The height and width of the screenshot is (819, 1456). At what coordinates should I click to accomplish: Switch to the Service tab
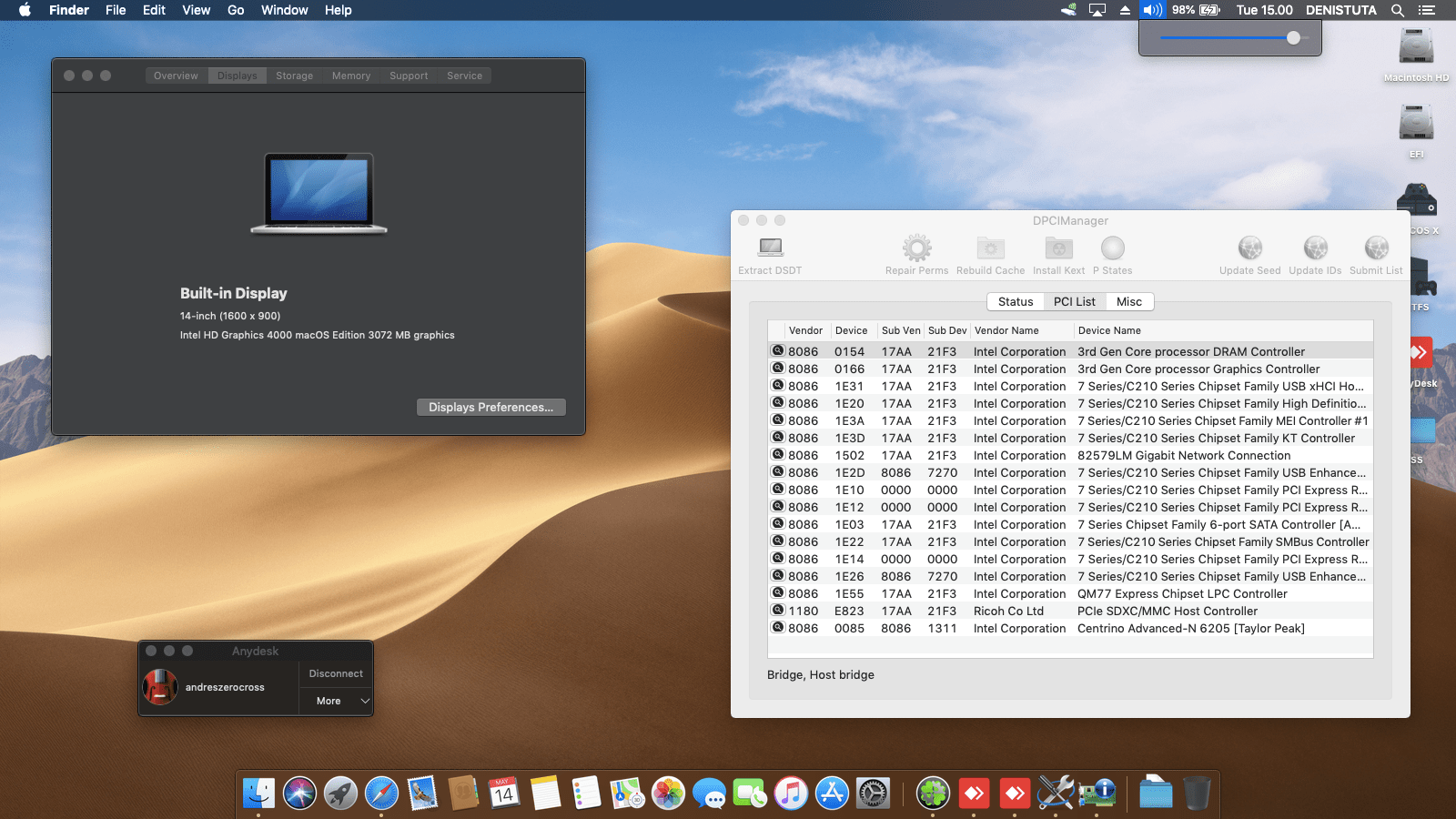click(464, 76)
